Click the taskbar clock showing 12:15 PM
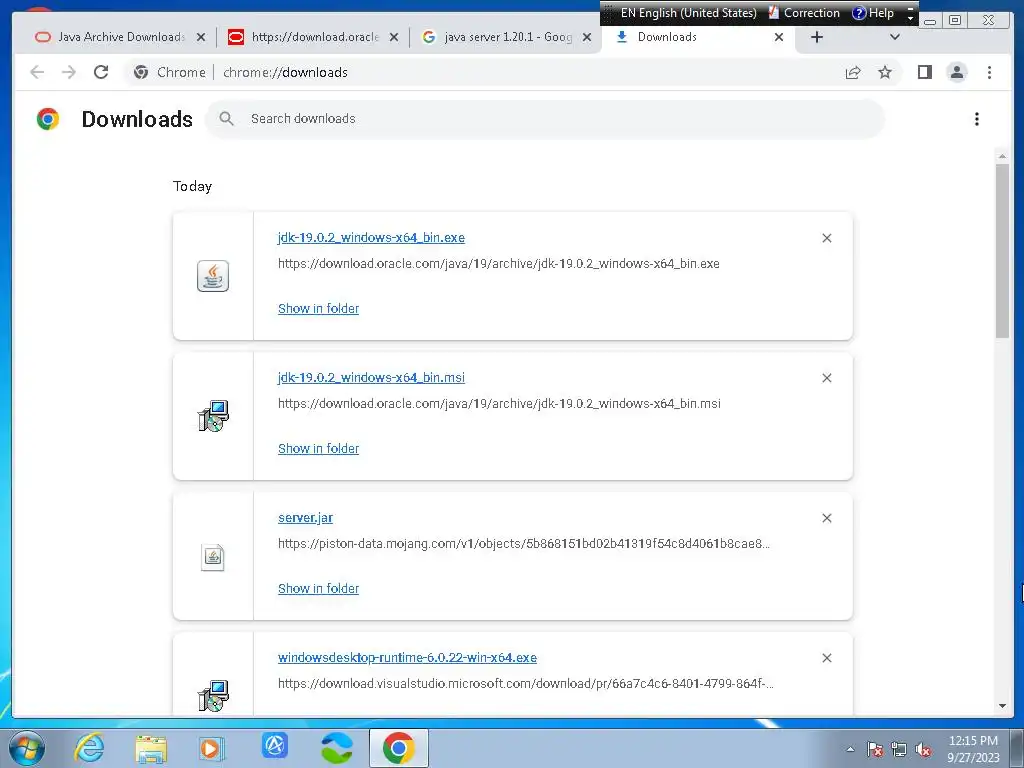1024x768 pixels. click(x=973, y=749)
